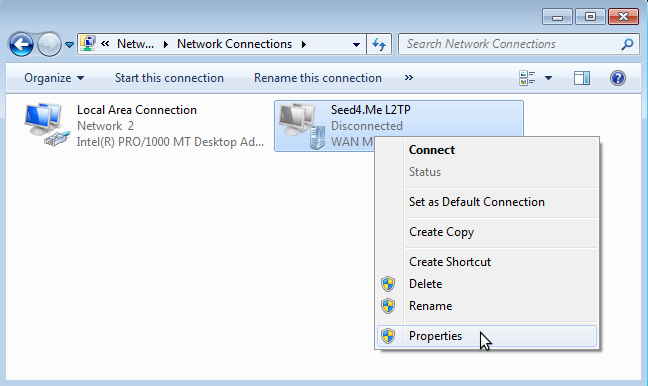Toggle the preview pane button
Viewport: 648px width, 386px height.
pos(581,78)
